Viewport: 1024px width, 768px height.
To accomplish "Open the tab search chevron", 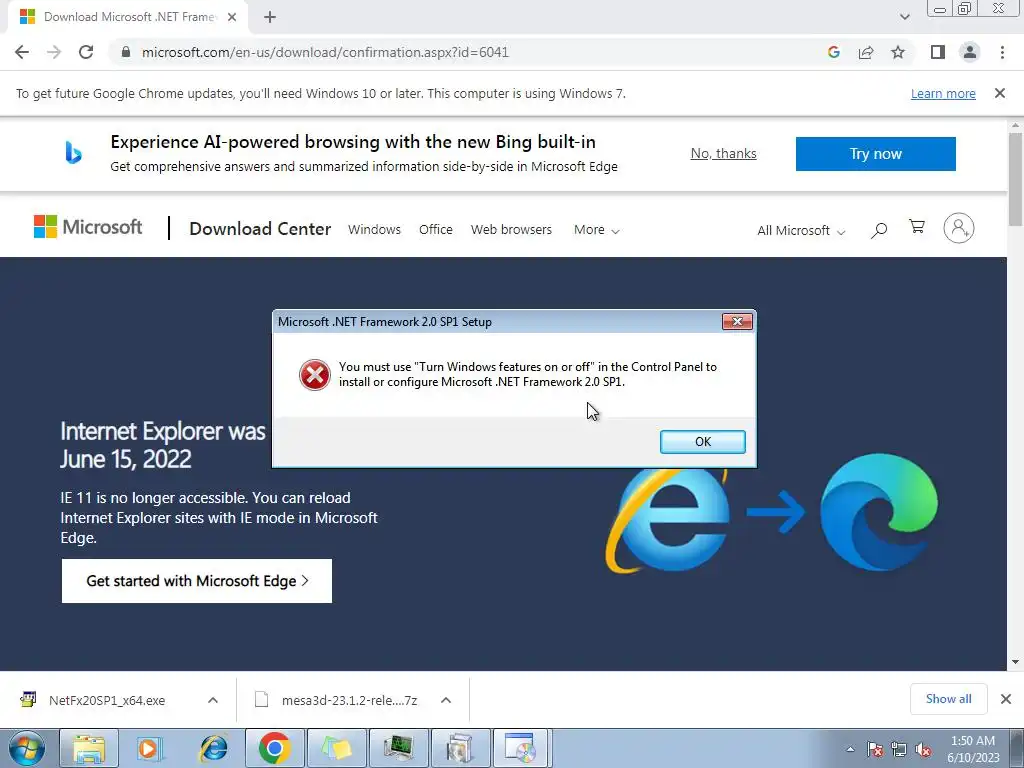I will 904,17.
